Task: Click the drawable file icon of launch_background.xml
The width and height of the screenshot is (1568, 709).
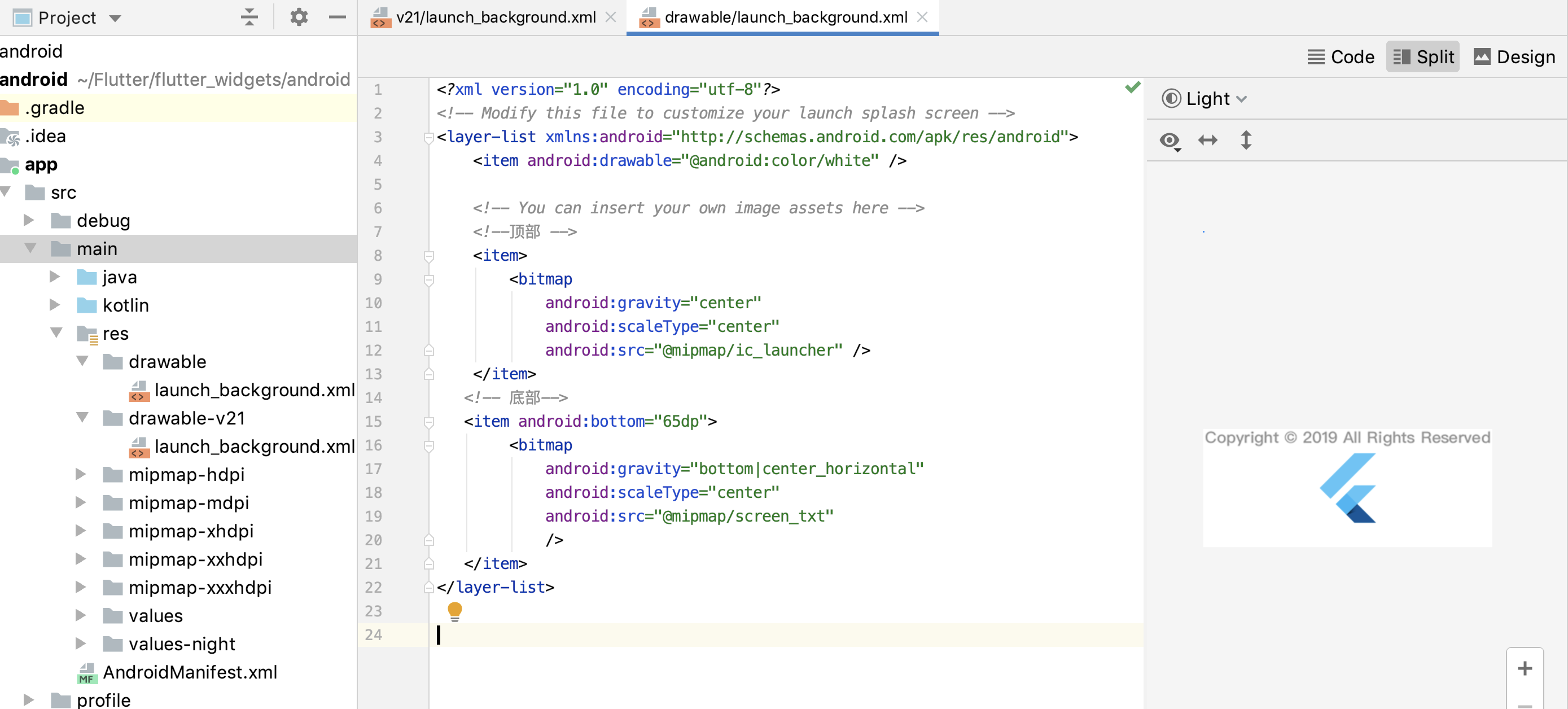Action: 139,390
